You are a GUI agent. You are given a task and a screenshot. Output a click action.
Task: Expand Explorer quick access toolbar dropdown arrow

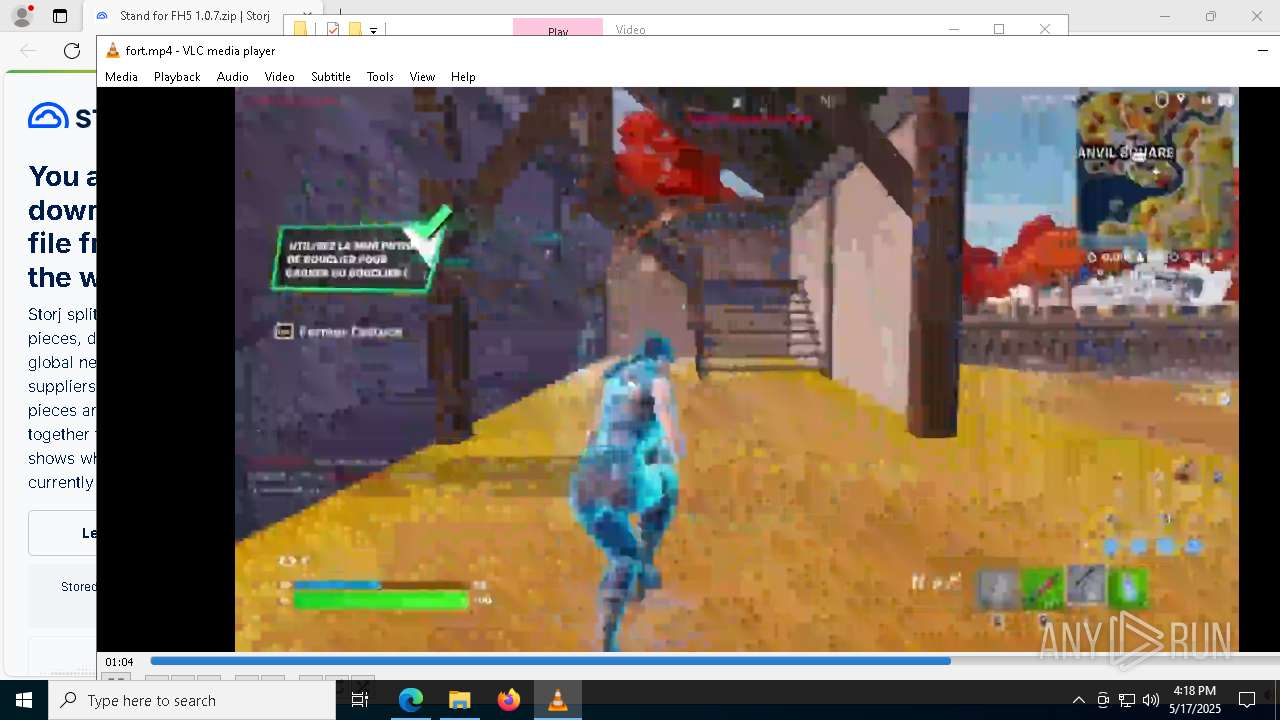click(373, 30)
